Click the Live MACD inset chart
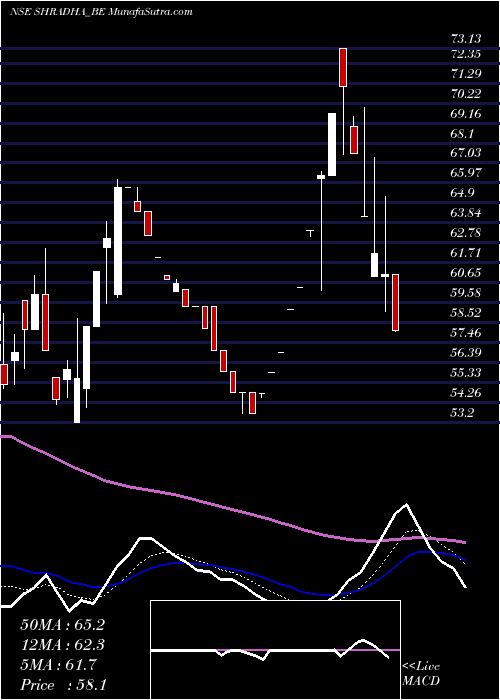The height and width of the screenshot is (700, 500). tap(275, 650)
